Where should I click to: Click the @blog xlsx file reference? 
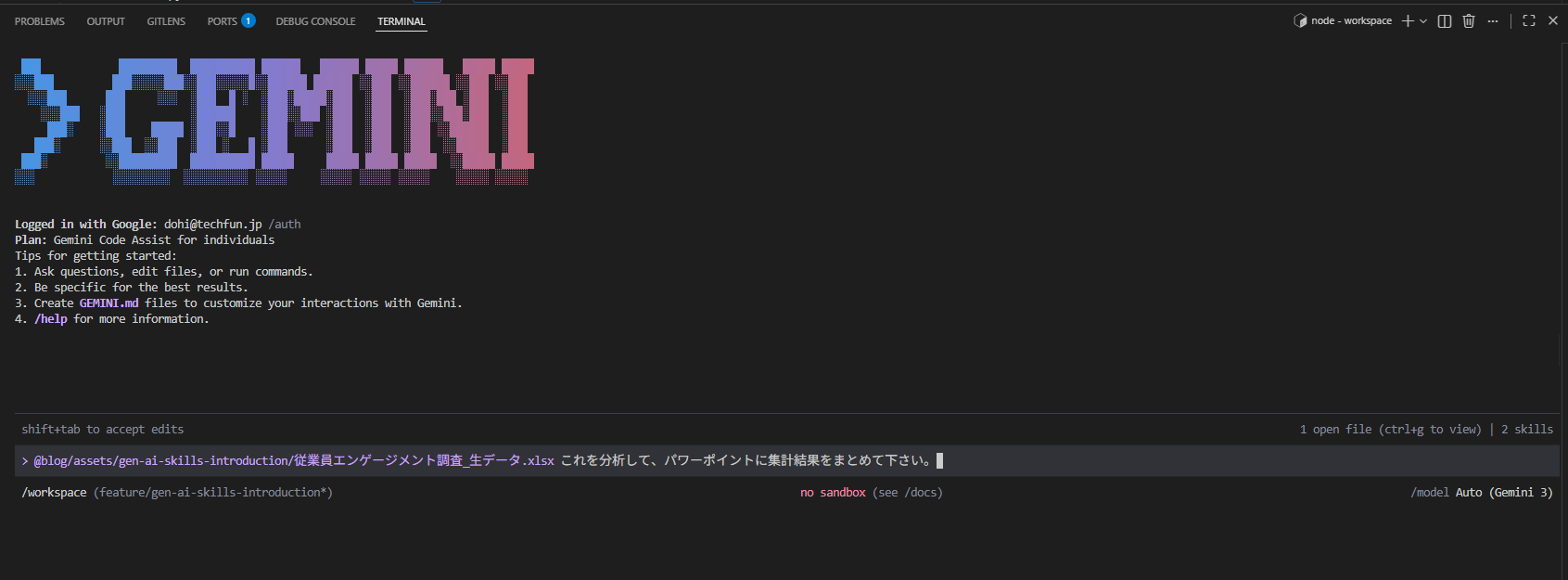click(294, 460)
